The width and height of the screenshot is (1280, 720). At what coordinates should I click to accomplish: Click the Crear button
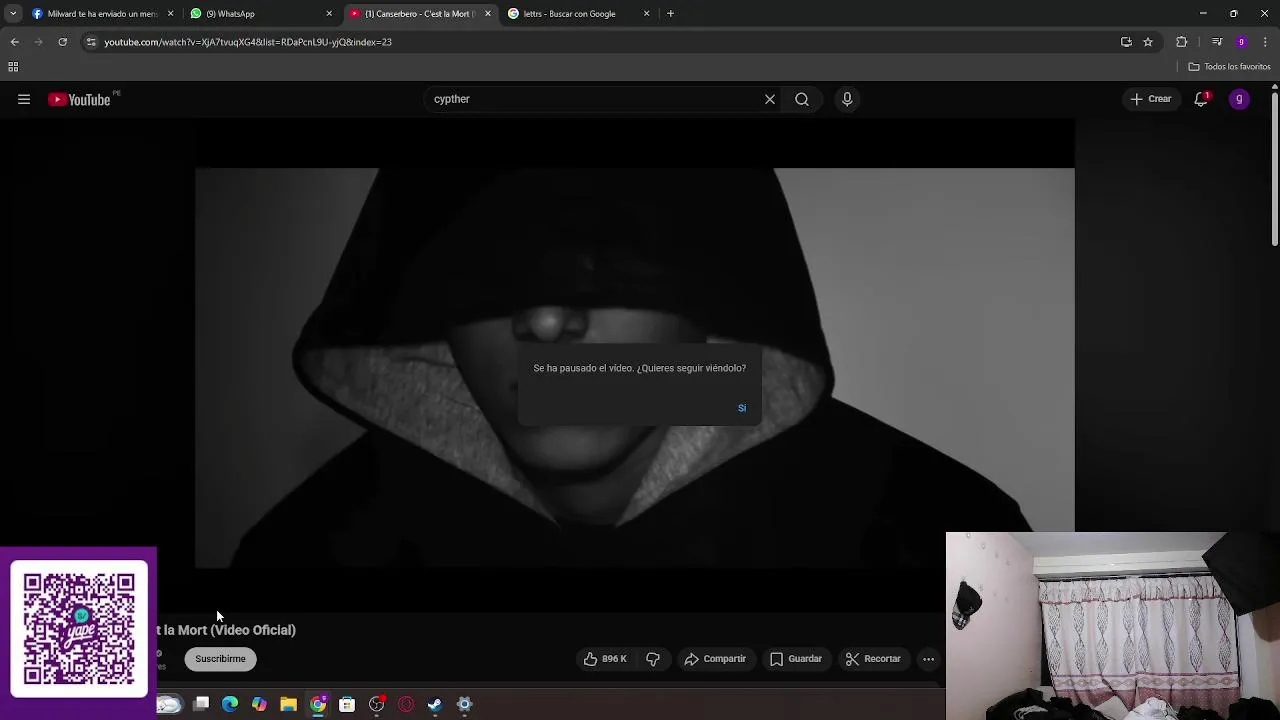1150,99
